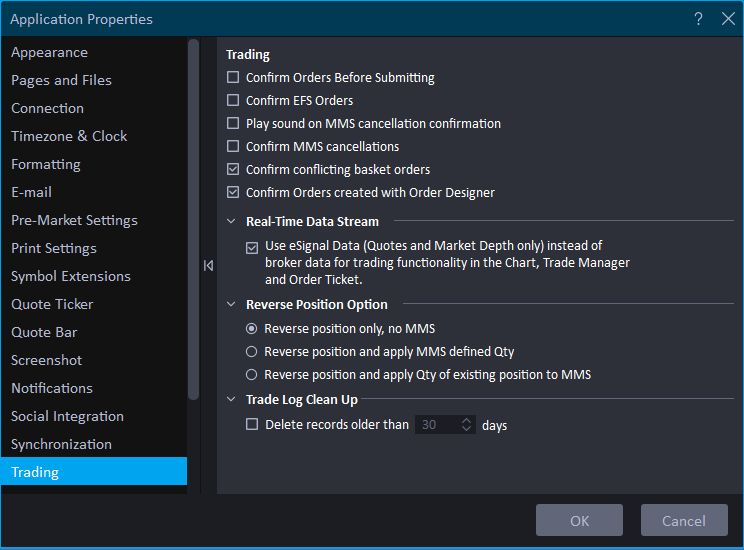Go to Quote Ticker settings

53,304
